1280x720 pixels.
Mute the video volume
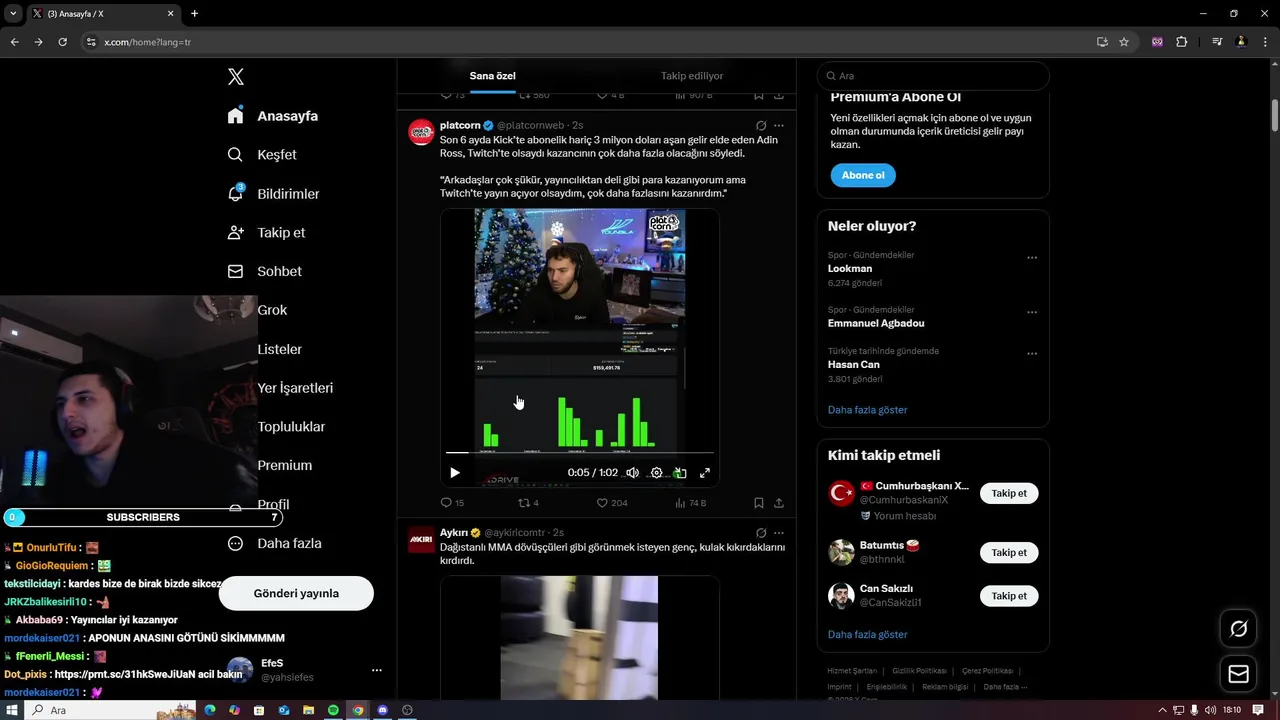coord(632,473)
